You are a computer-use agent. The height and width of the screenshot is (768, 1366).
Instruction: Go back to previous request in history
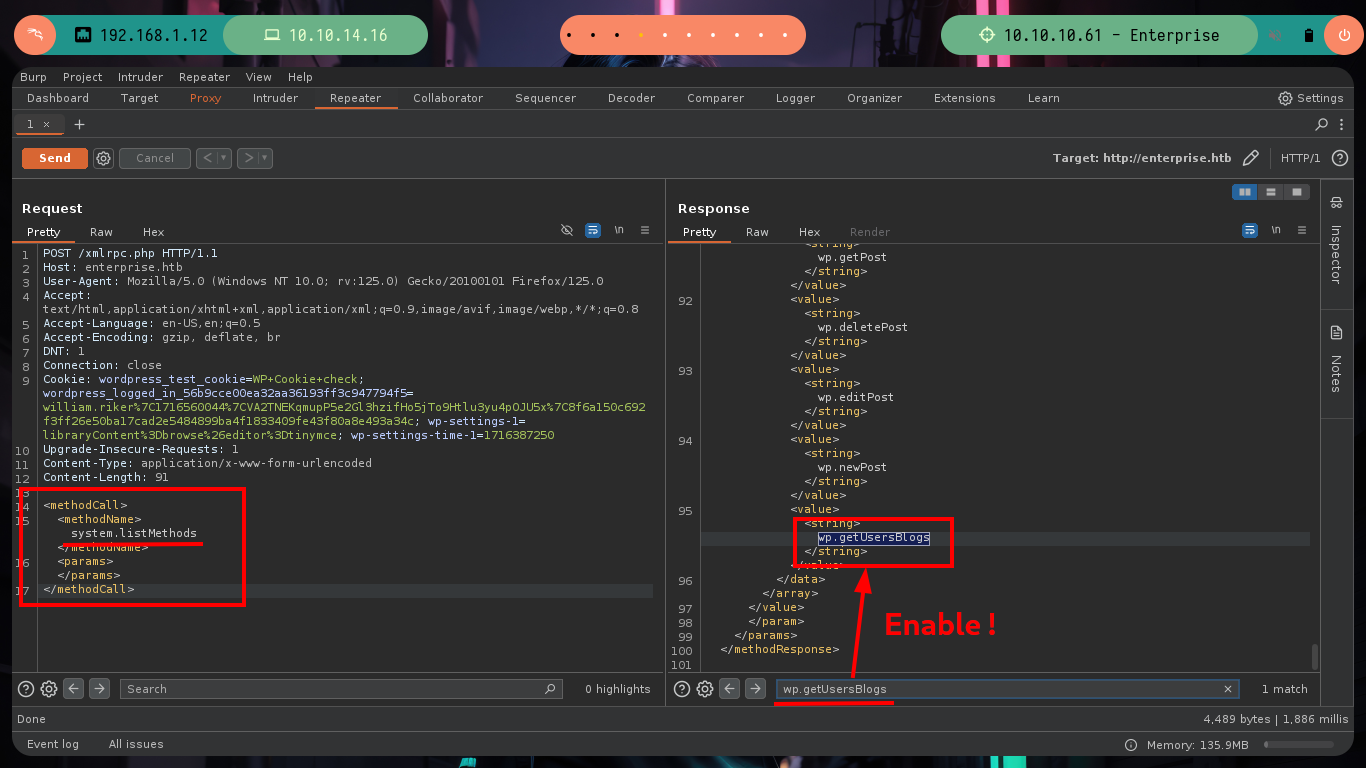pyautogui.click(x=206, y=158)
